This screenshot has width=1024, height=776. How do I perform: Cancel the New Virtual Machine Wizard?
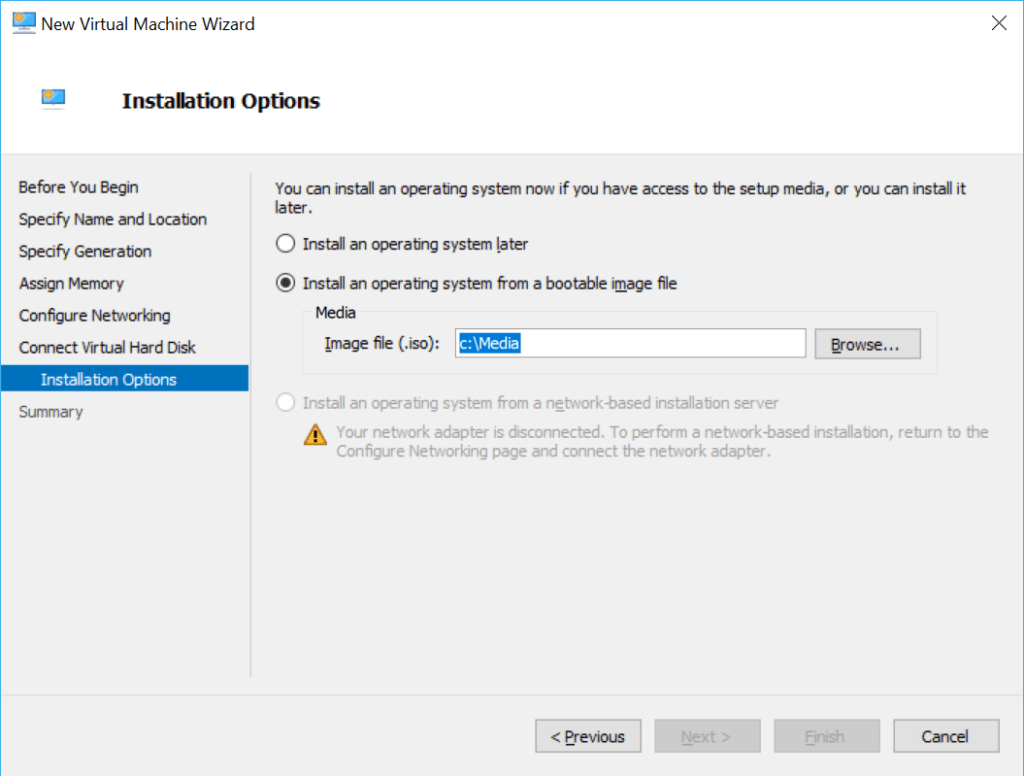coord(946,736)
